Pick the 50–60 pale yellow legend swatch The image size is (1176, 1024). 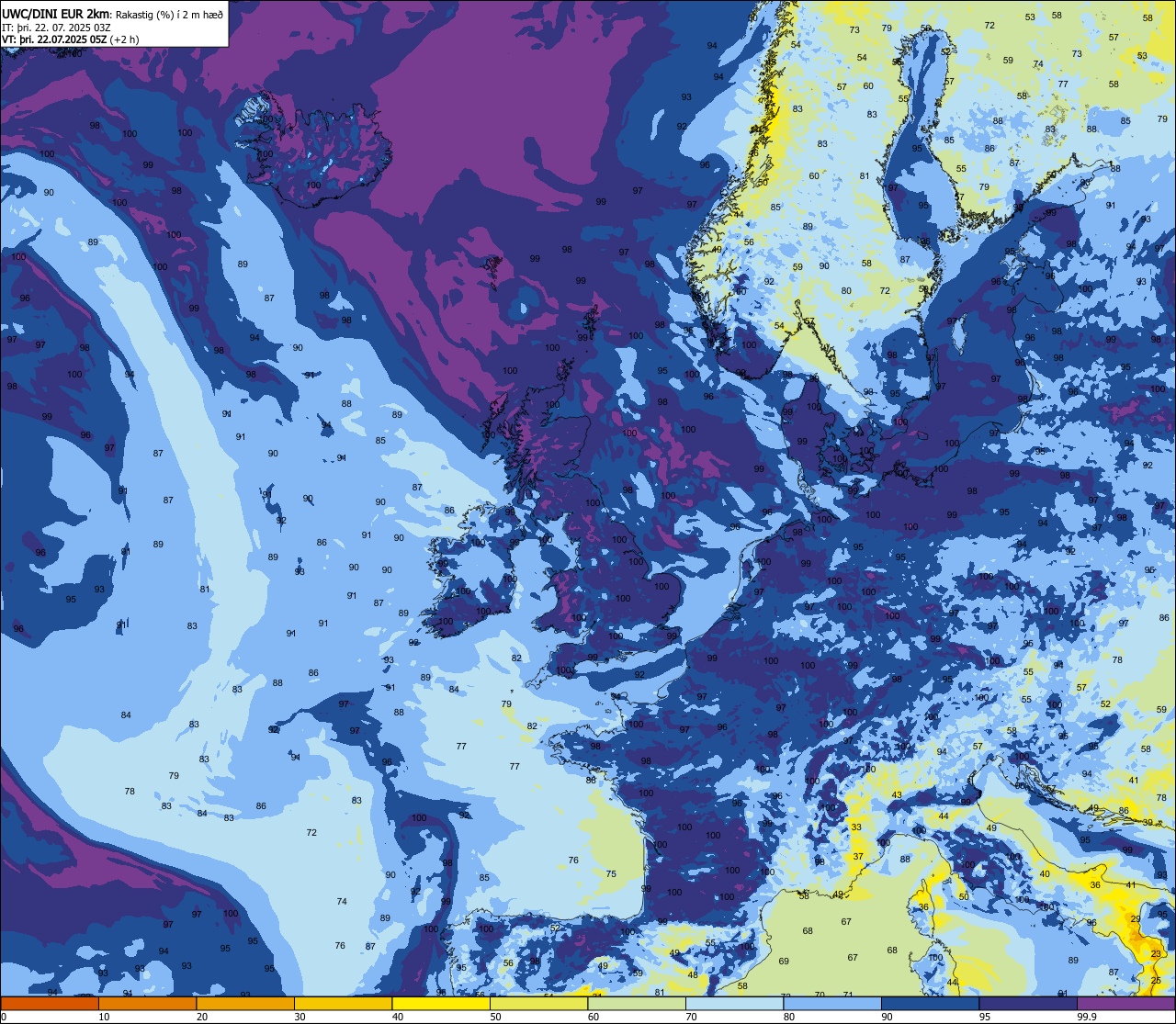click(538, 1003)
